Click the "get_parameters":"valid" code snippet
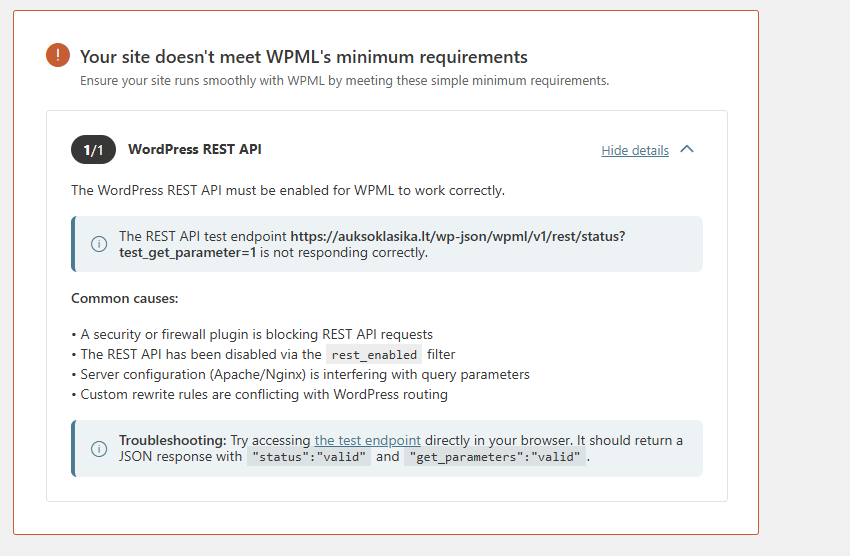The image size is (850, 556). [x=495, y=457]
